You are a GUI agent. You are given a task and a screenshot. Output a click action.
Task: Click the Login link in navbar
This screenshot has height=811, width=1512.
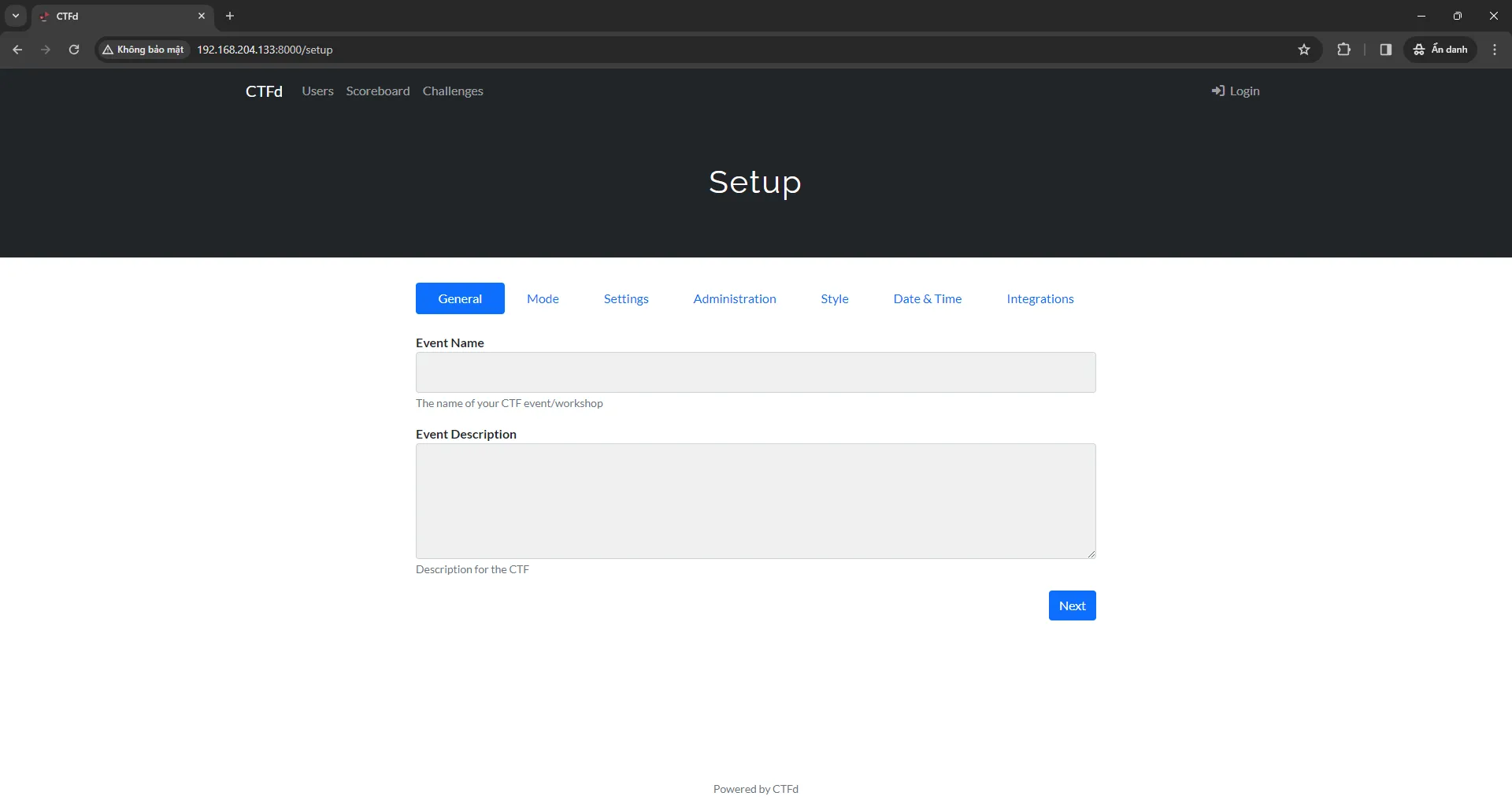[x=1236, y=91]
